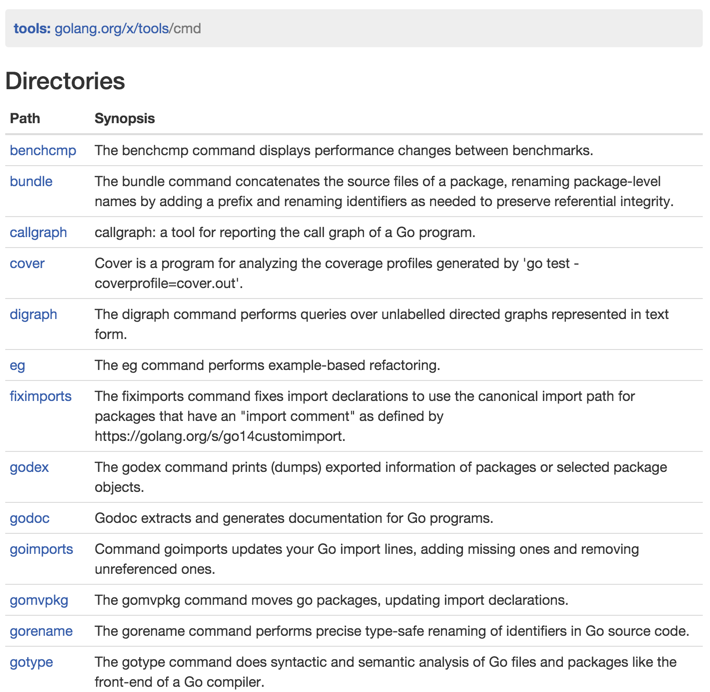Open the callgraph directory link
This screenshot has height=692, width=710.
click(38, 232)
